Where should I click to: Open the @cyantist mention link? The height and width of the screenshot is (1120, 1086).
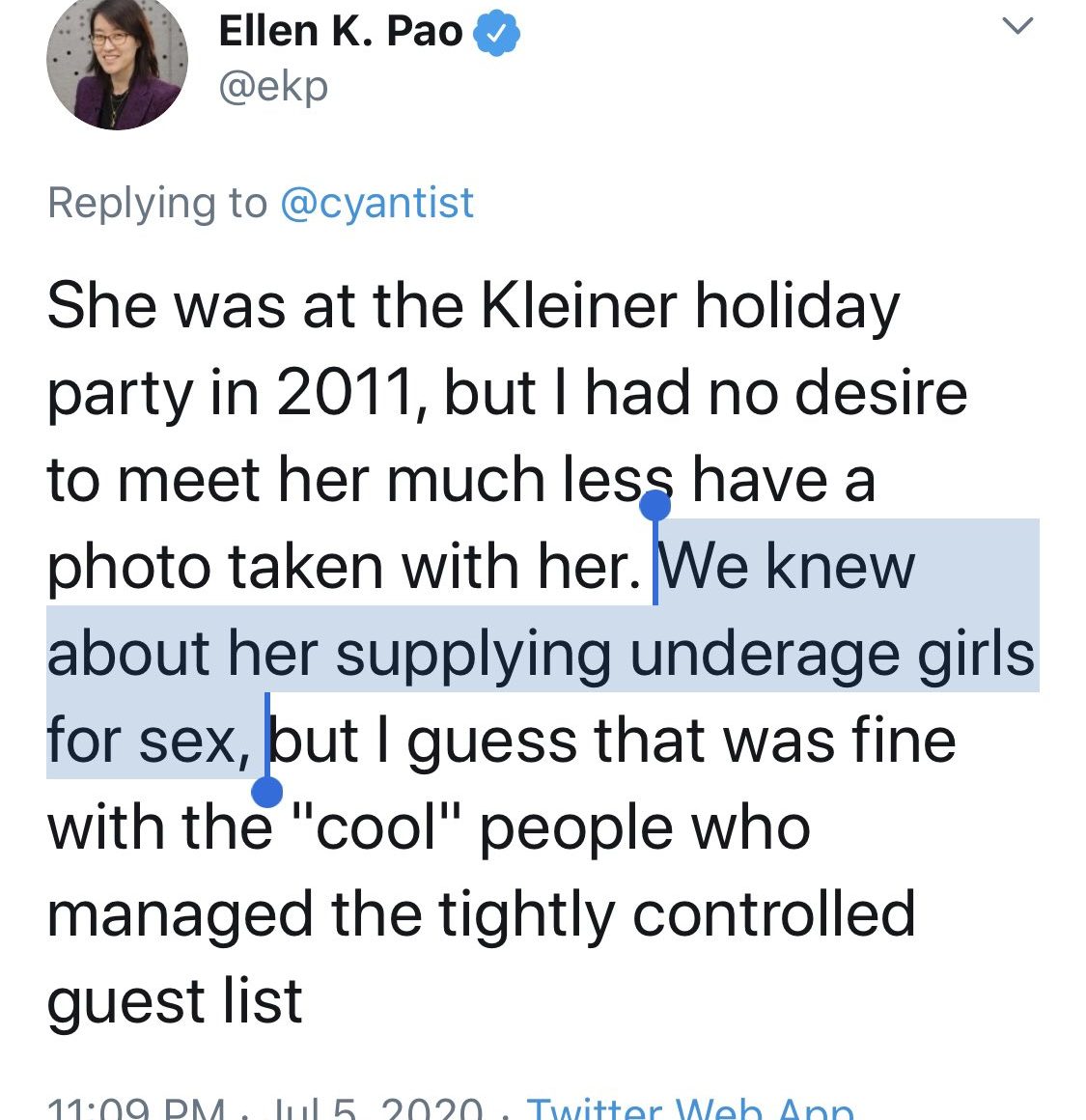376,204
